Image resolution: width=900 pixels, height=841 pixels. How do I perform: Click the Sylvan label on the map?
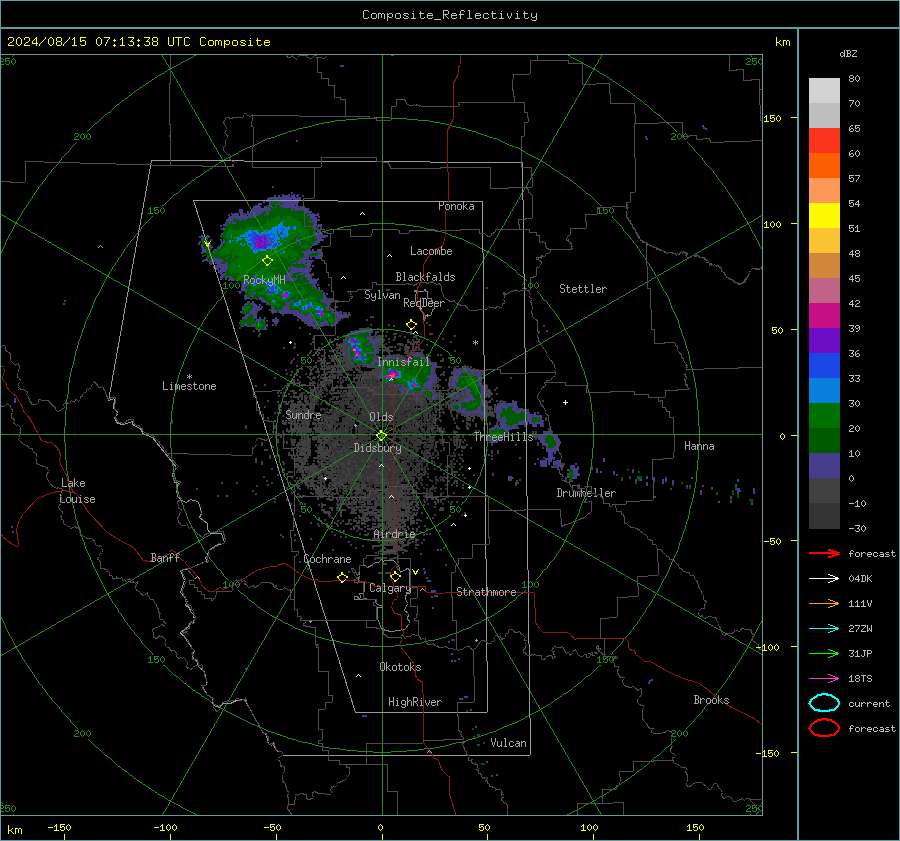382,295
